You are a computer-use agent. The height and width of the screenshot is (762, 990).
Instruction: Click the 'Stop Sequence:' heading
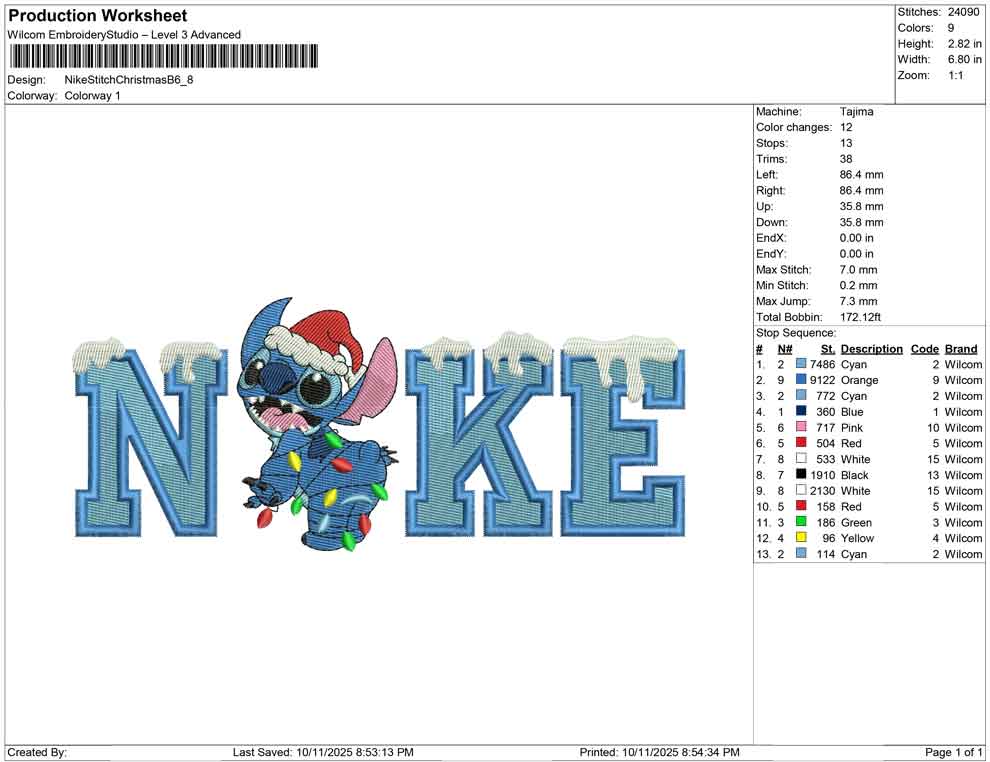[x=796, y=333]
